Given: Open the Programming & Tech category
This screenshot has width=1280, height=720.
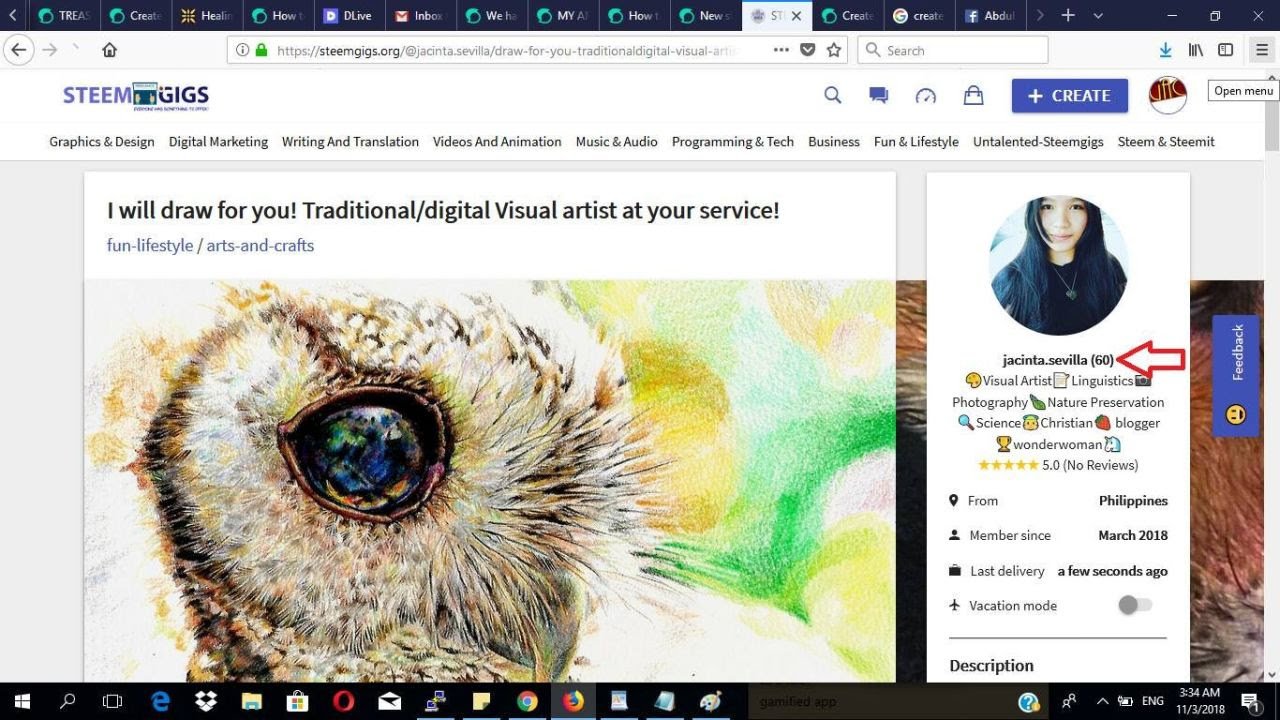Looking at the screenshot, I should pos(733,141).
